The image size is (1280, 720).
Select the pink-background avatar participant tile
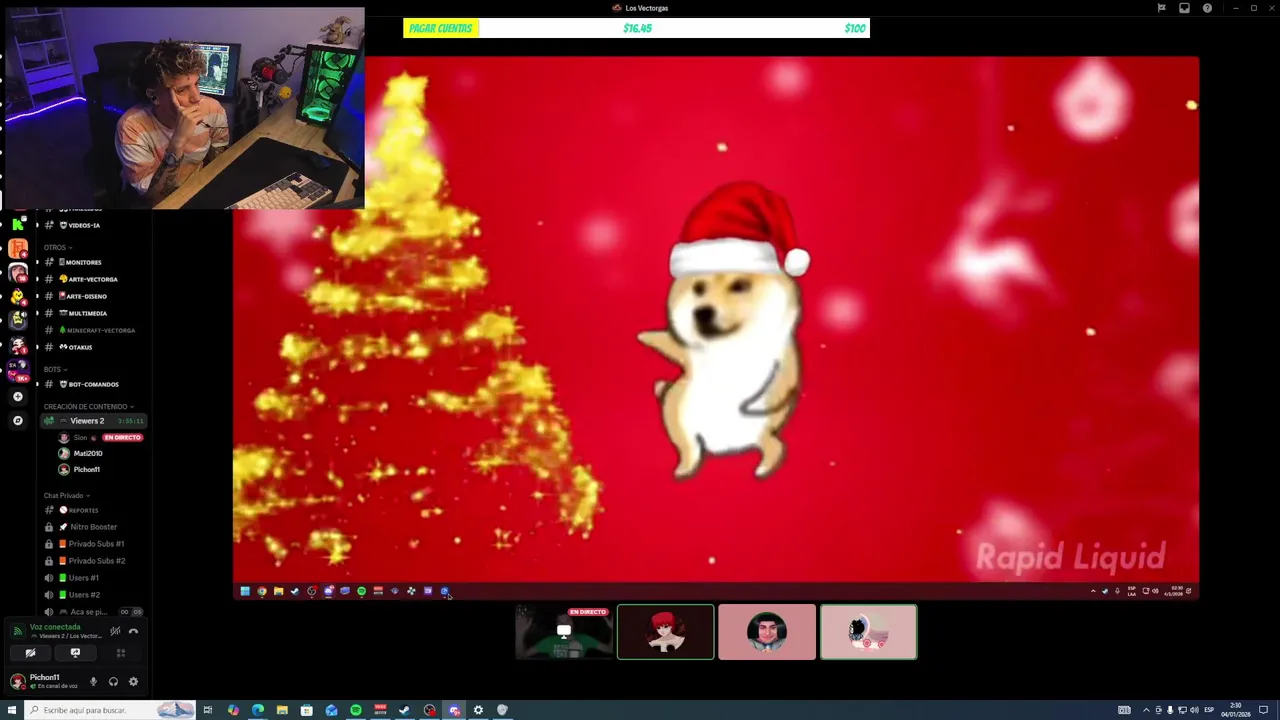coord(868,632)
